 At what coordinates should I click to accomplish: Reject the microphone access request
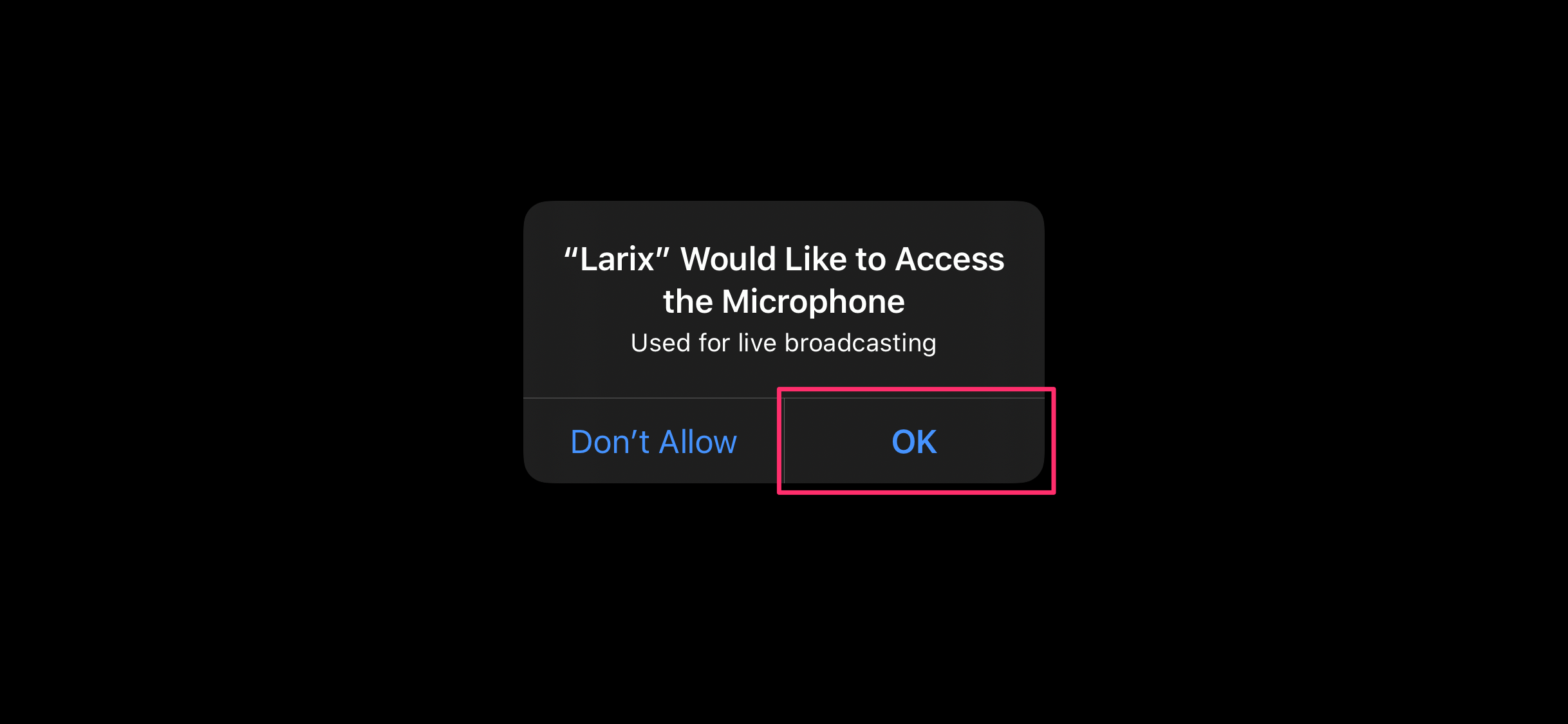point(653,441)
